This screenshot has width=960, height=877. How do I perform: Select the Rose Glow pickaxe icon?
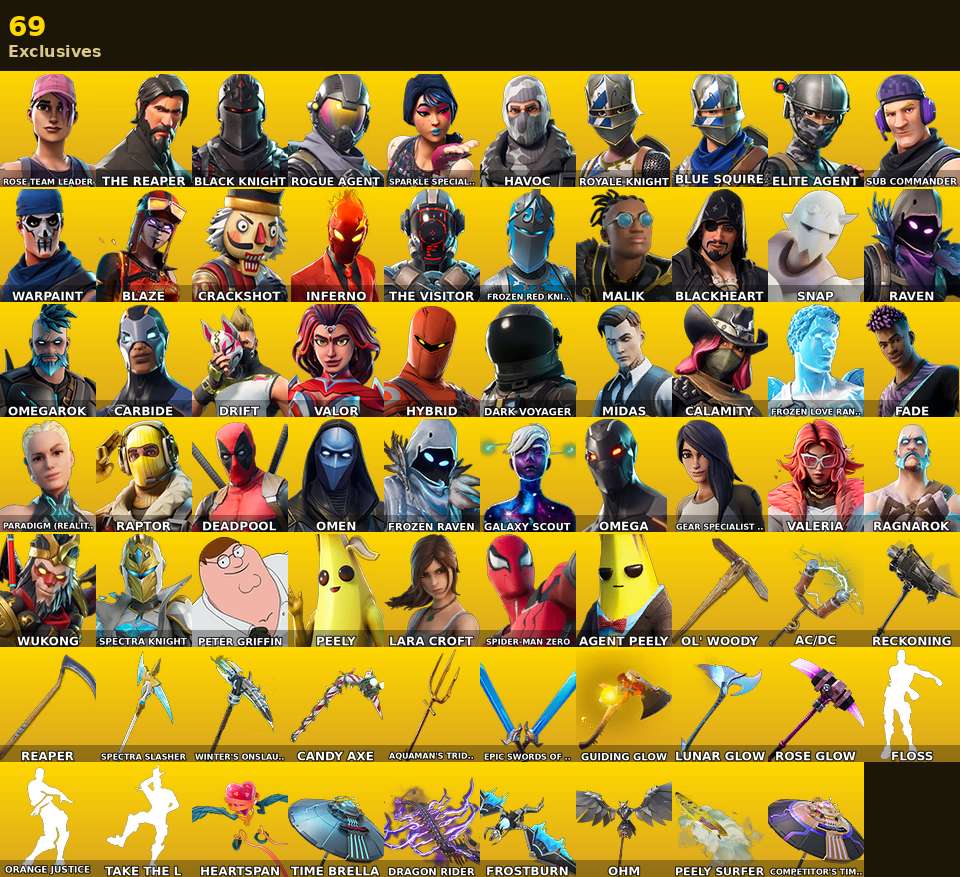[816, 705]
